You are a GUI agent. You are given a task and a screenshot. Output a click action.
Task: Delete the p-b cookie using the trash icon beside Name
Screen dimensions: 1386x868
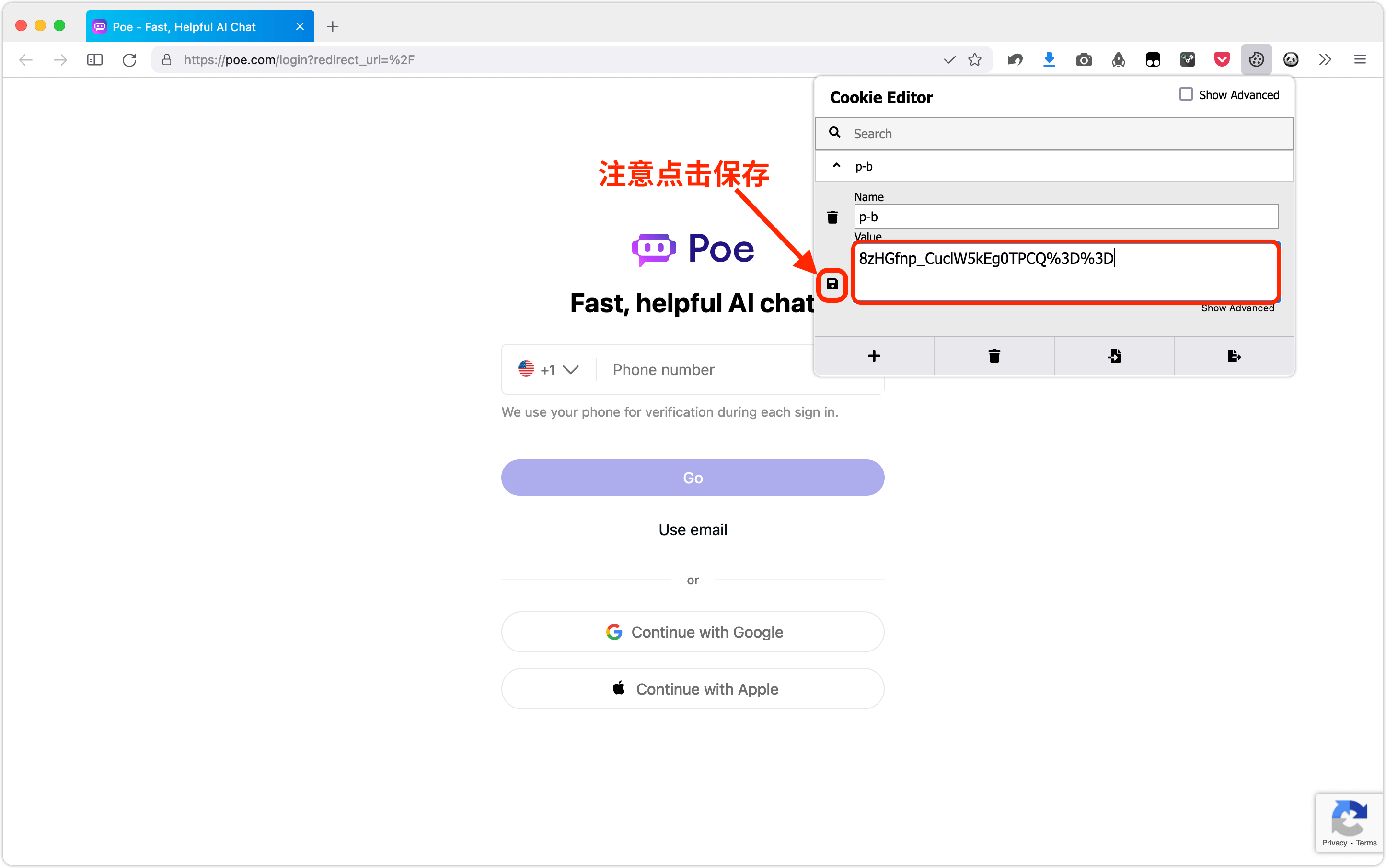click(832, 217)
